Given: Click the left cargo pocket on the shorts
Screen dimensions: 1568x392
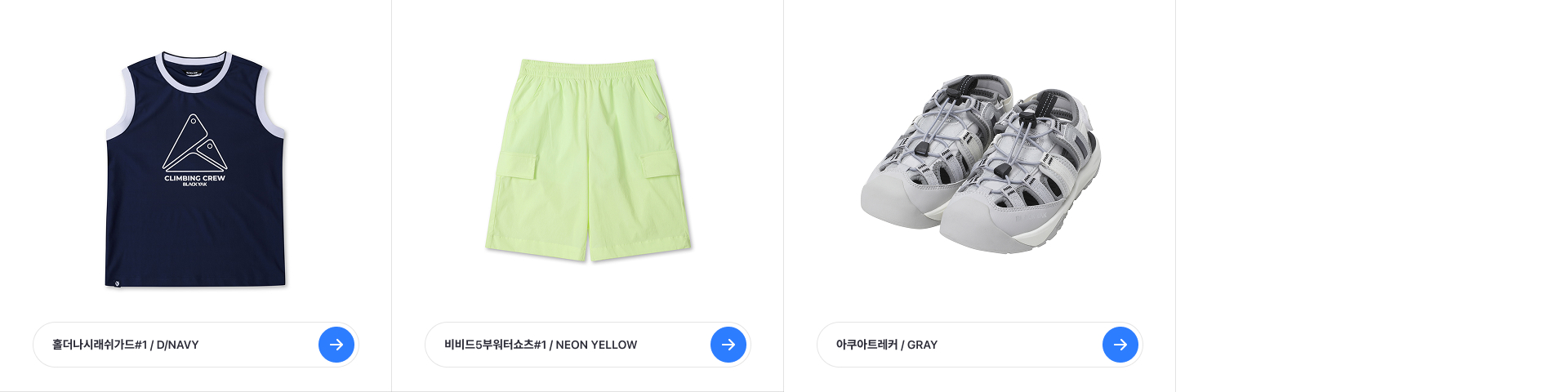Looking at the screenshot, I should point(515,167).
